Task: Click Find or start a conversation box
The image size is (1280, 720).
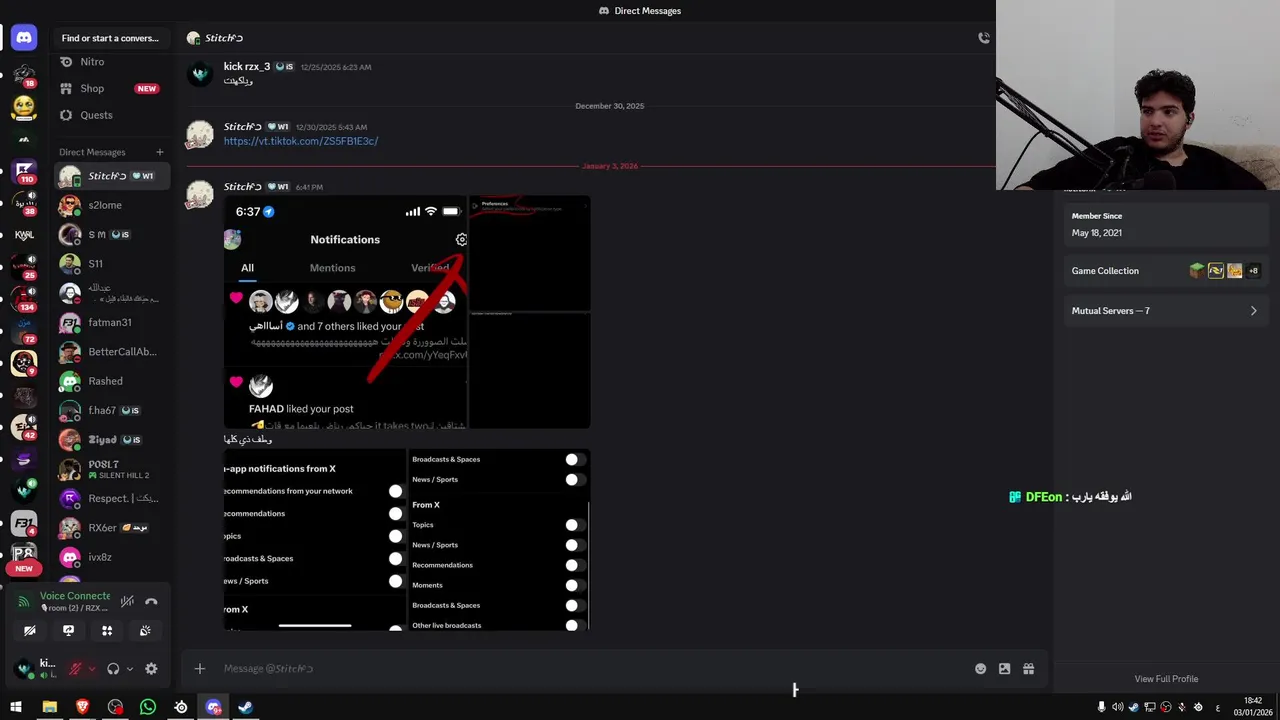Action: [x=110, y=38]
